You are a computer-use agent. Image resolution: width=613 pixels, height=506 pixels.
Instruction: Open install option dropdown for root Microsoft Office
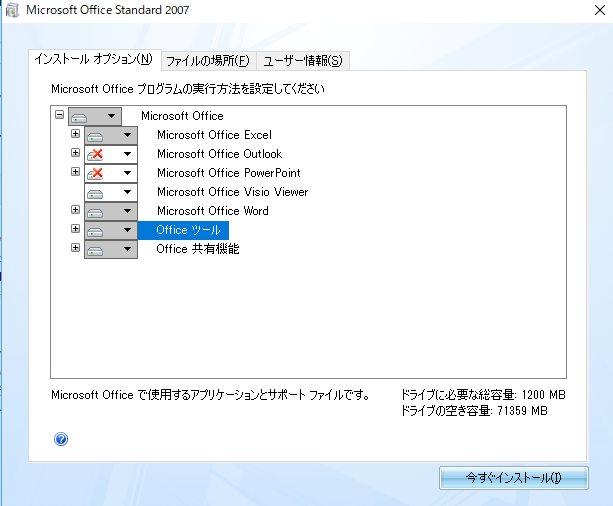(x=111, y=116)
